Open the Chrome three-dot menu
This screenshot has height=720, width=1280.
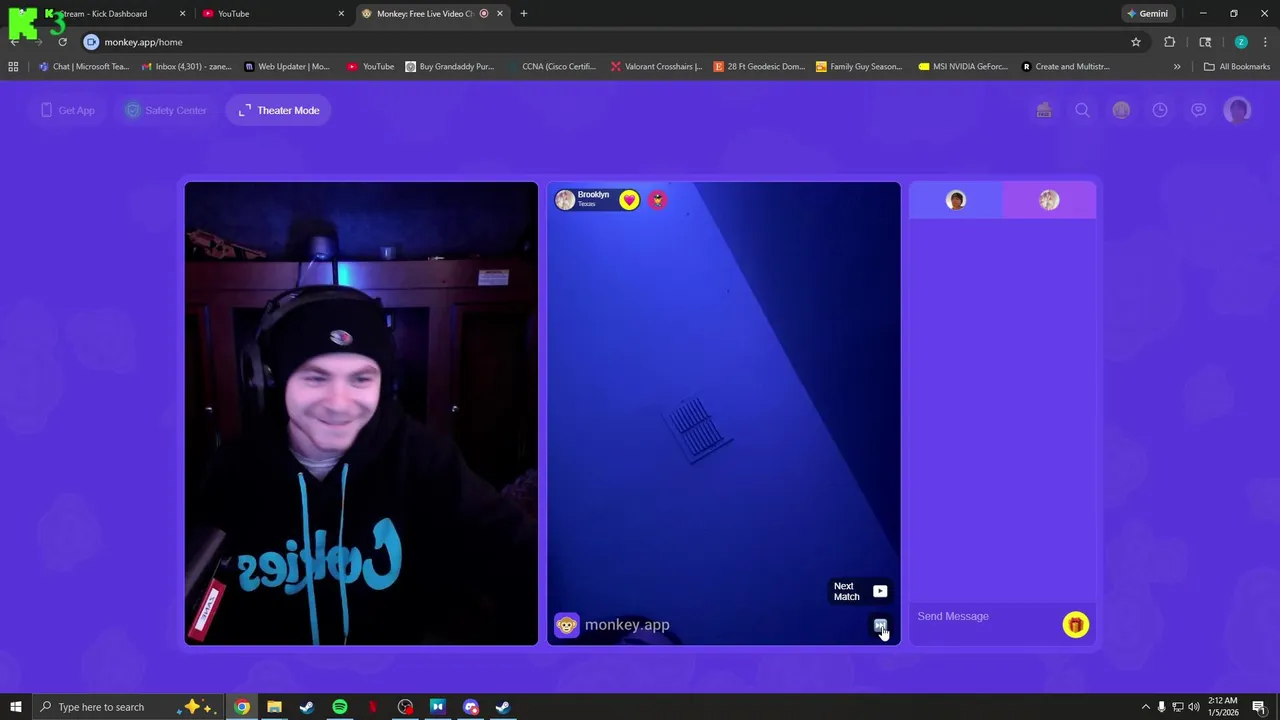pyautogui.click(x=1265, y=42)
